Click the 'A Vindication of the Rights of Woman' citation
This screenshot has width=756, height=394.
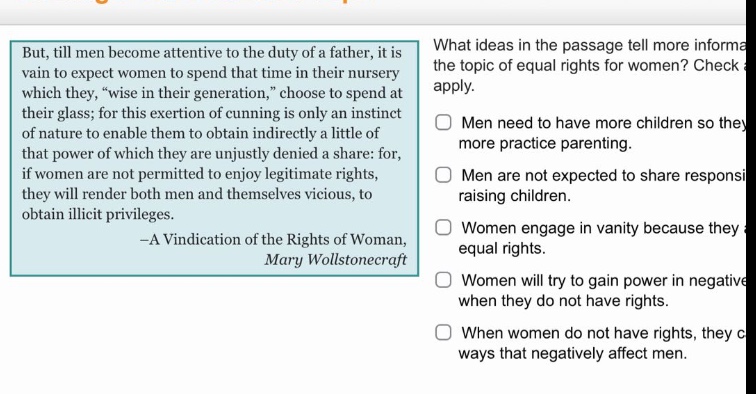(x=273, y=240)
